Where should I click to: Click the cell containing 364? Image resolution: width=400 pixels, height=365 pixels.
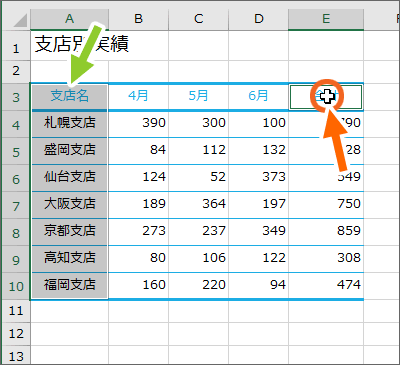tap(199, 205)
